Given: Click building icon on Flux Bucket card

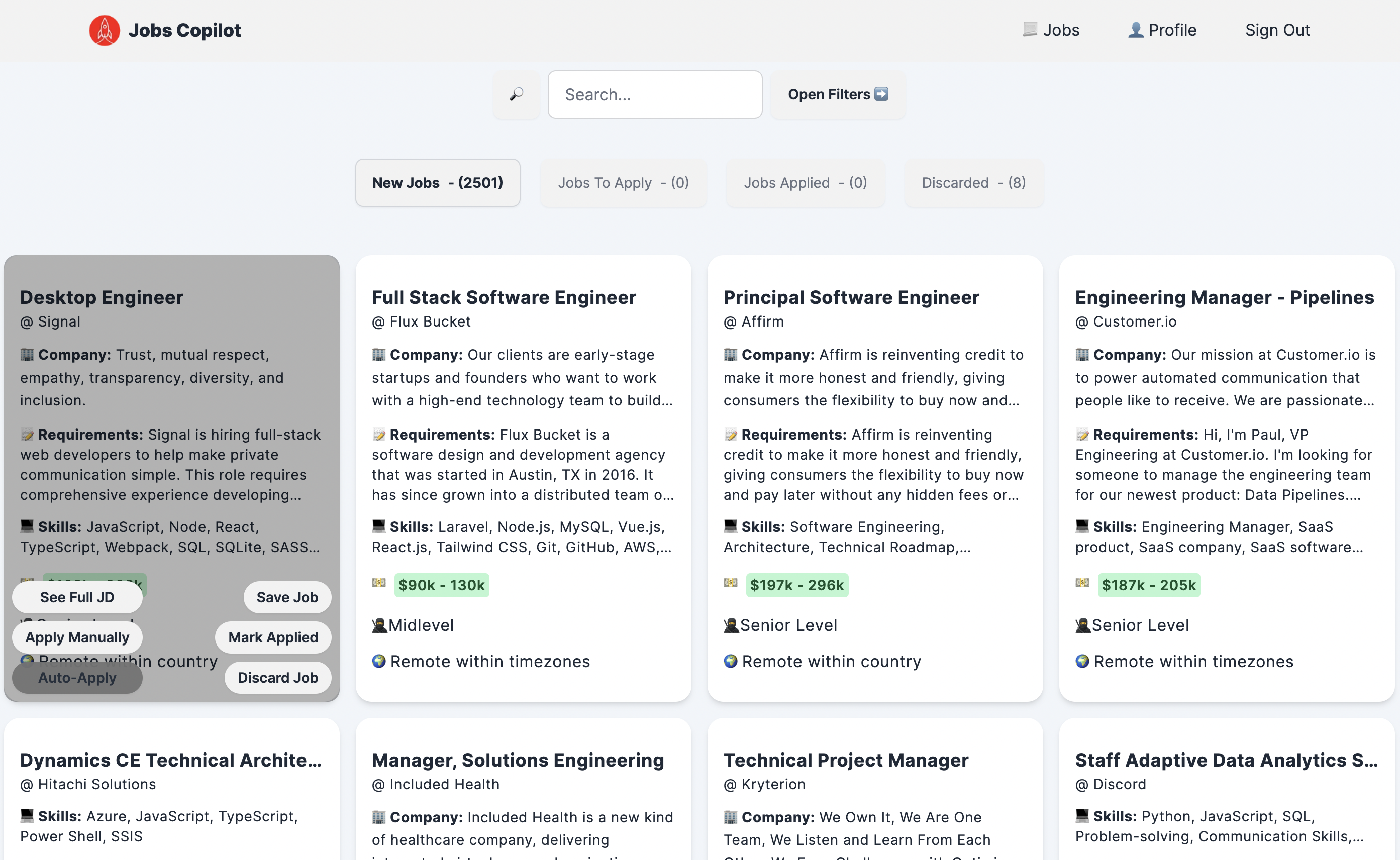Looking at the screenshot, I should pos(379,355).
